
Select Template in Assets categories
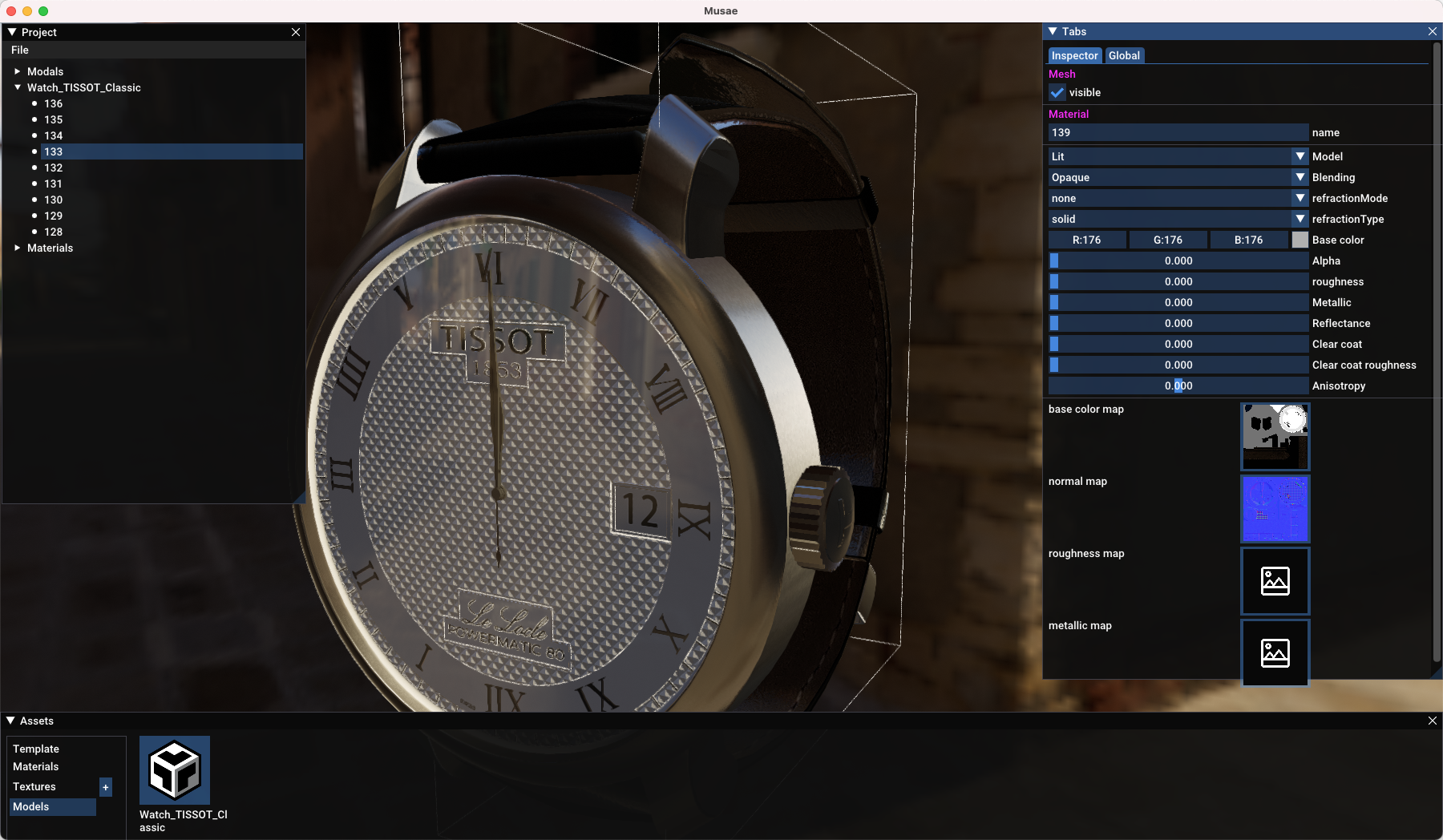[x=36, y=749]
